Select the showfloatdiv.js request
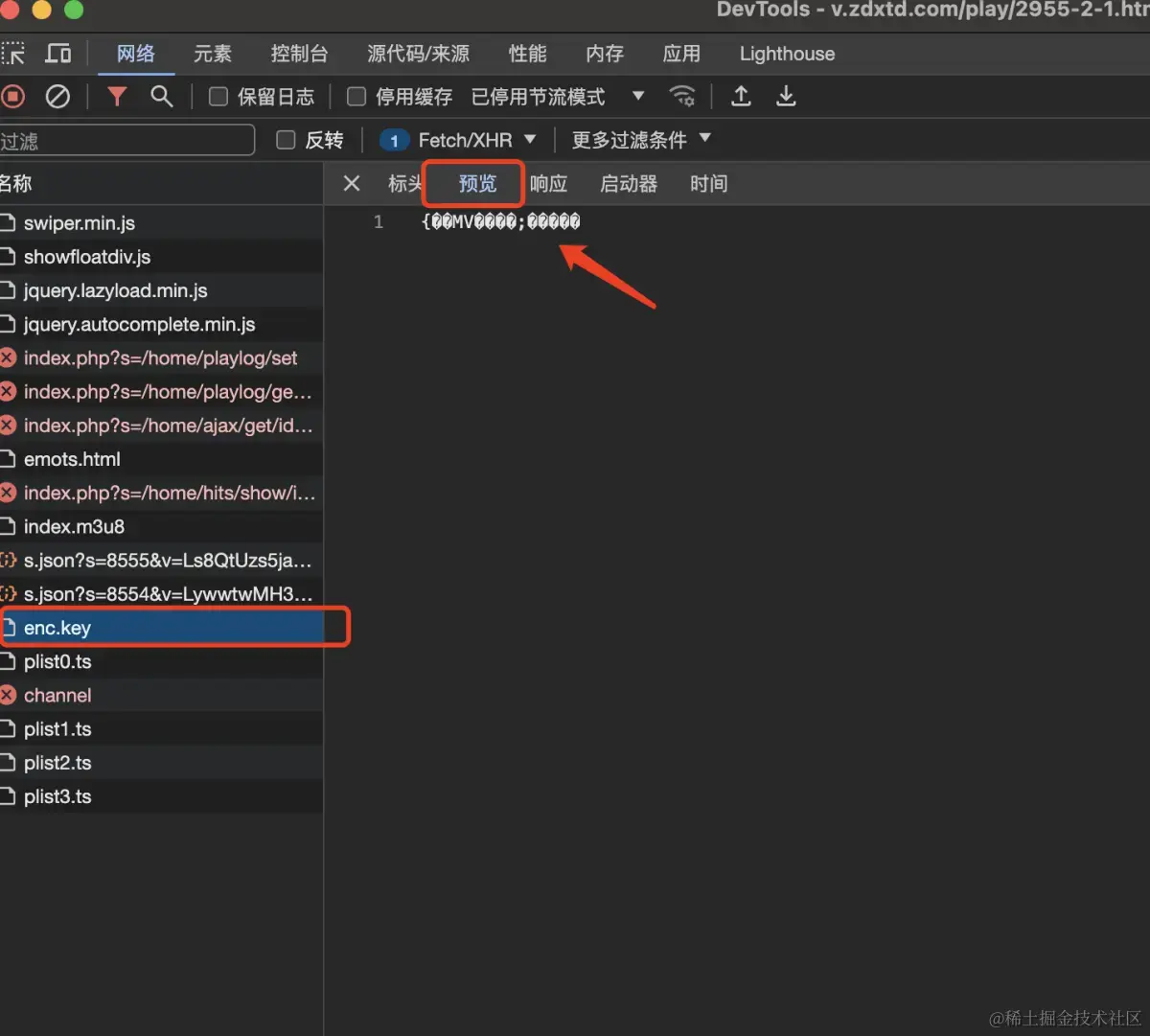The width and height of the screenshot is (1150, 1036). tap(161, 257)
